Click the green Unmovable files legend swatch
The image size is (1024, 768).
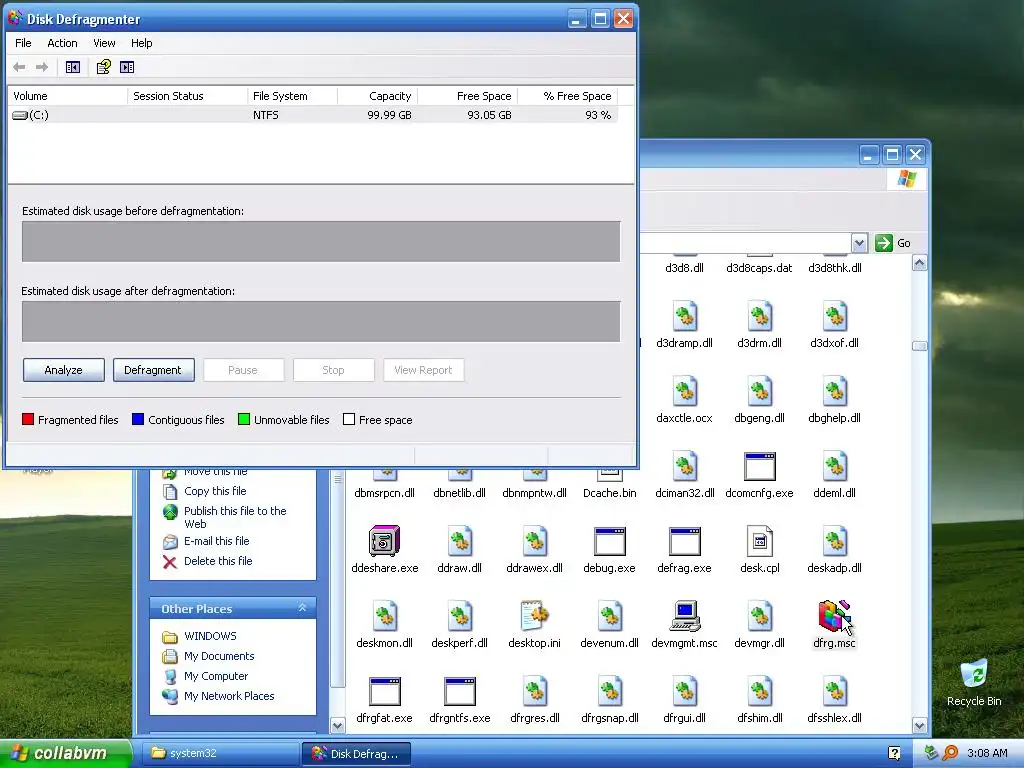[244, 419]
